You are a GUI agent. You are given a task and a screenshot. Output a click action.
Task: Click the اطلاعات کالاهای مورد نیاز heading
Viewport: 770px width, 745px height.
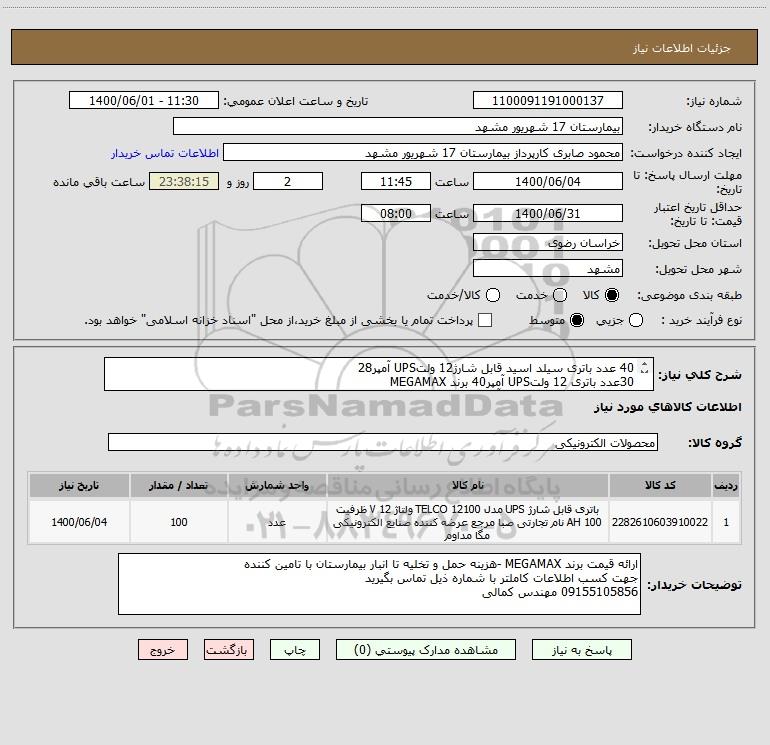pos(667,407)
